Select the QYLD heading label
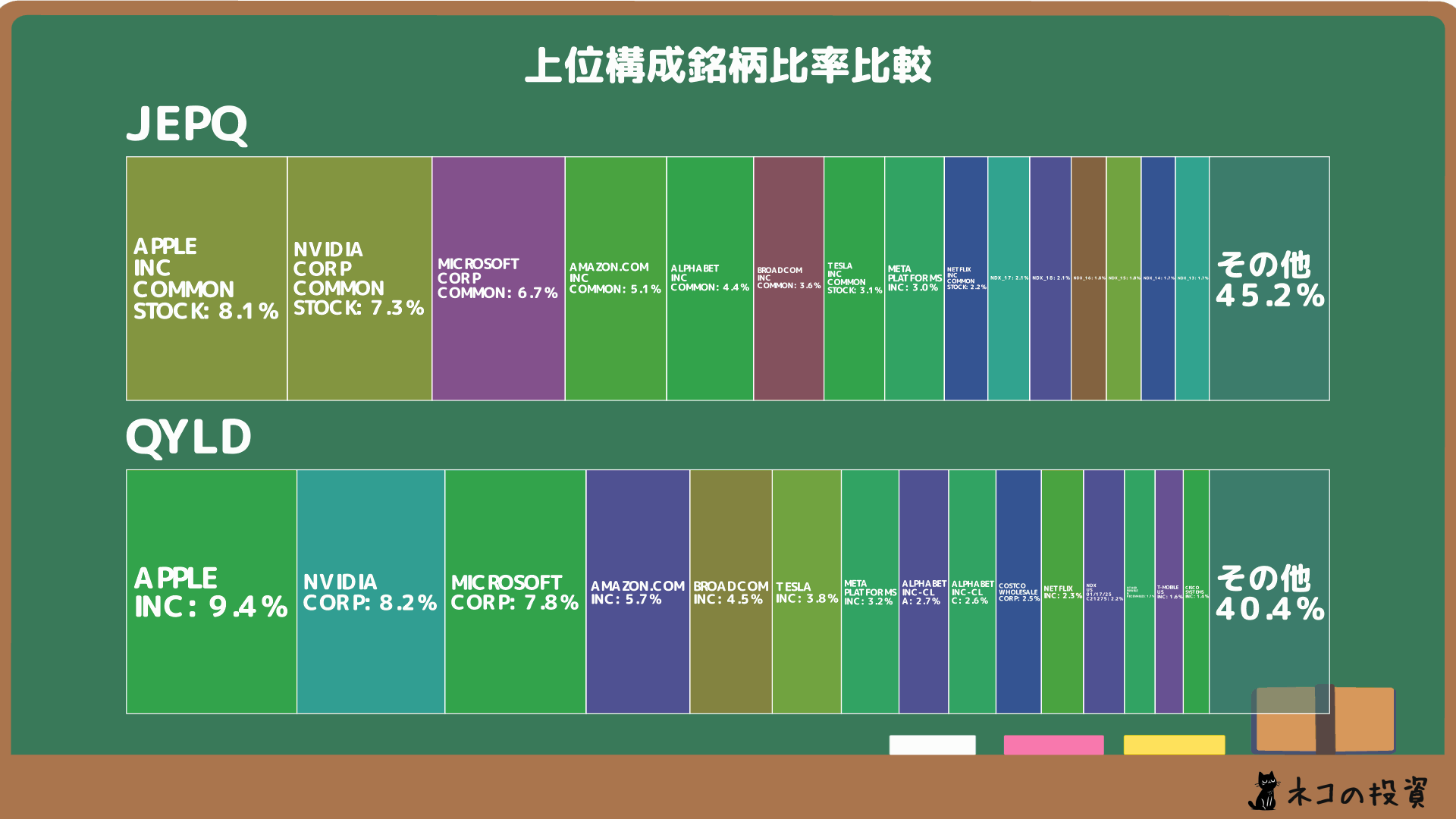The width and height of the screenshot is (1456, 819). (x=189, y=438)
